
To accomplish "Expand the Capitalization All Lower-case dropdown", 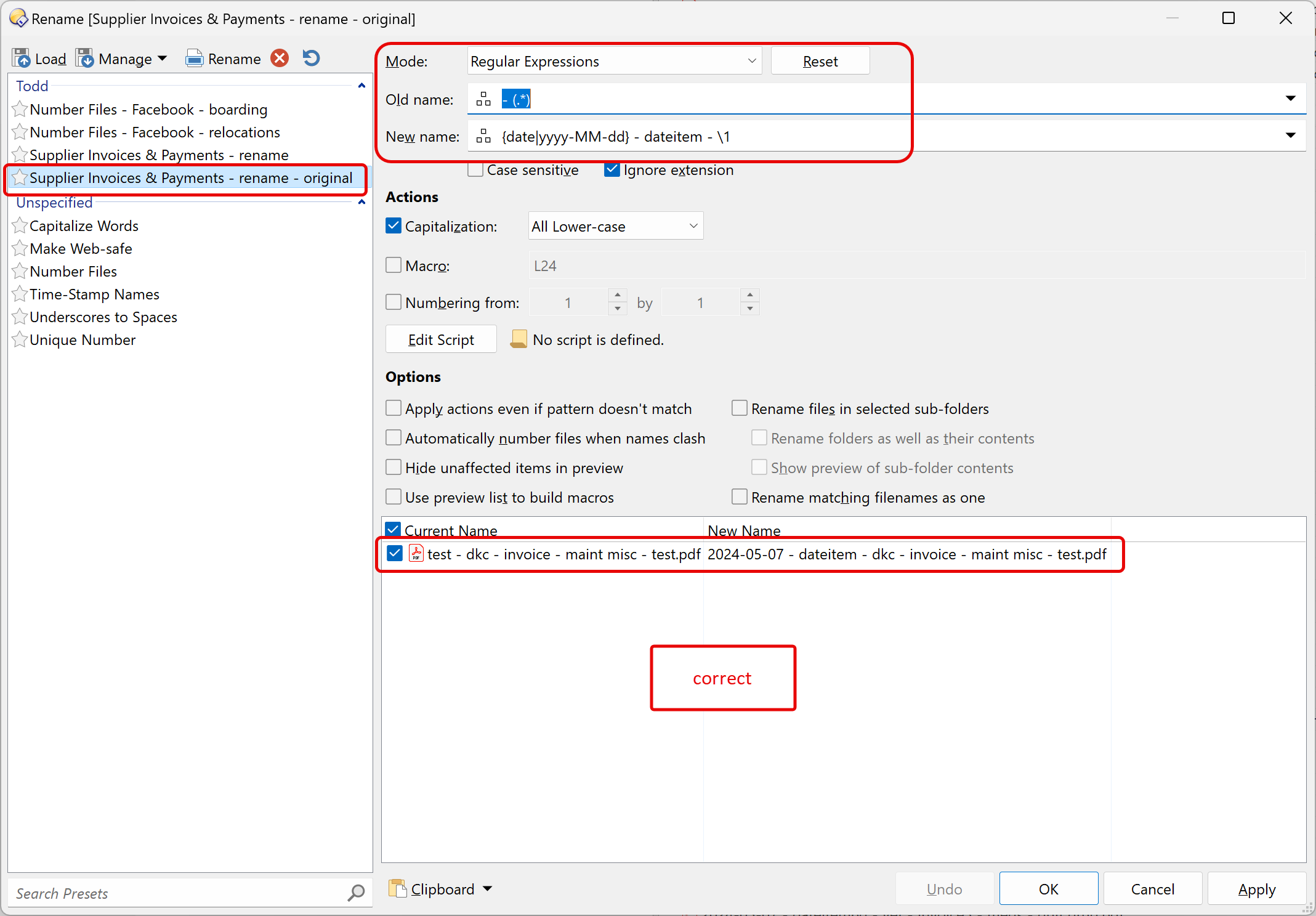I will coord(615,227).
